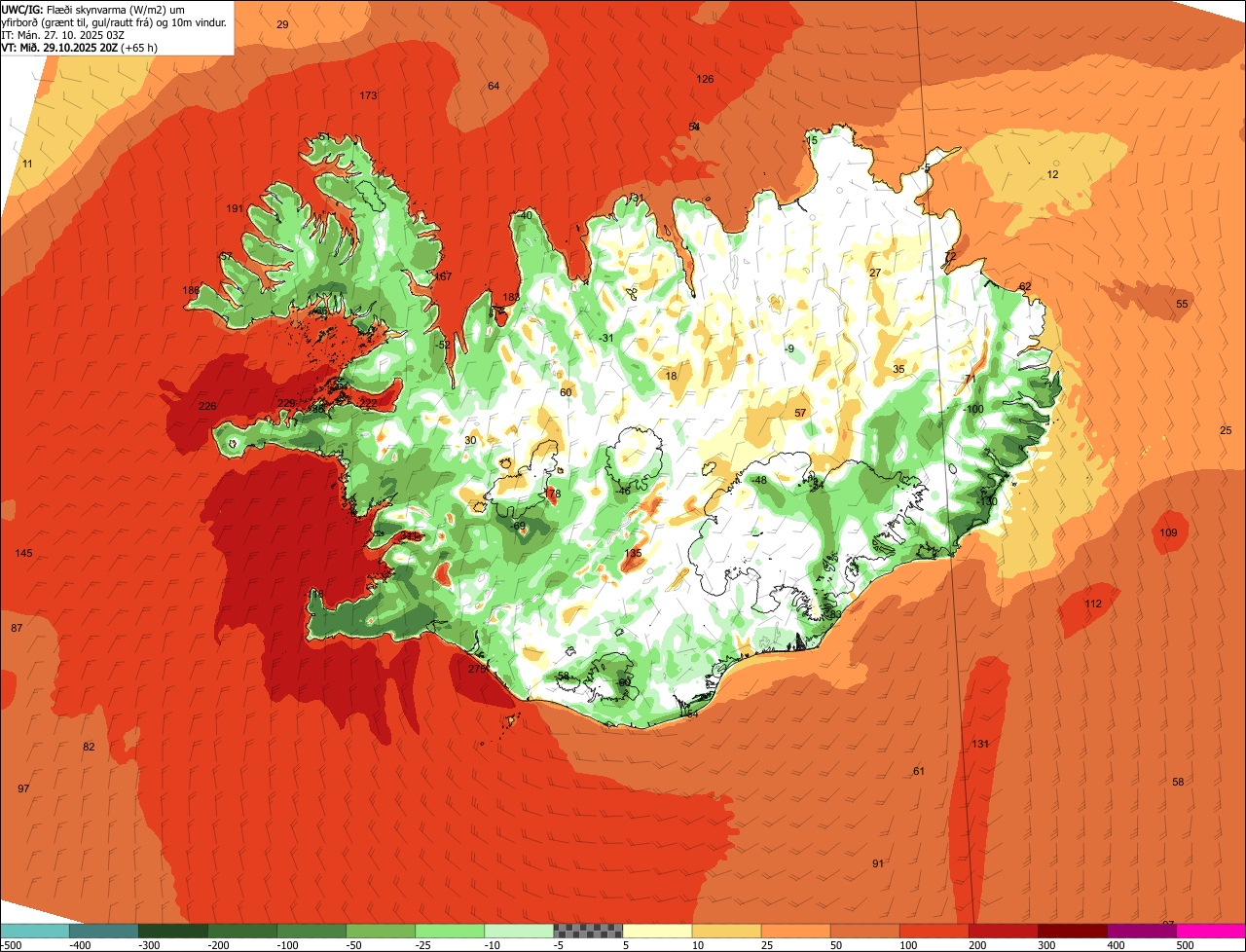Click the map value 64
Viewport: 1246px width, 952px height.
click(494, 86)
